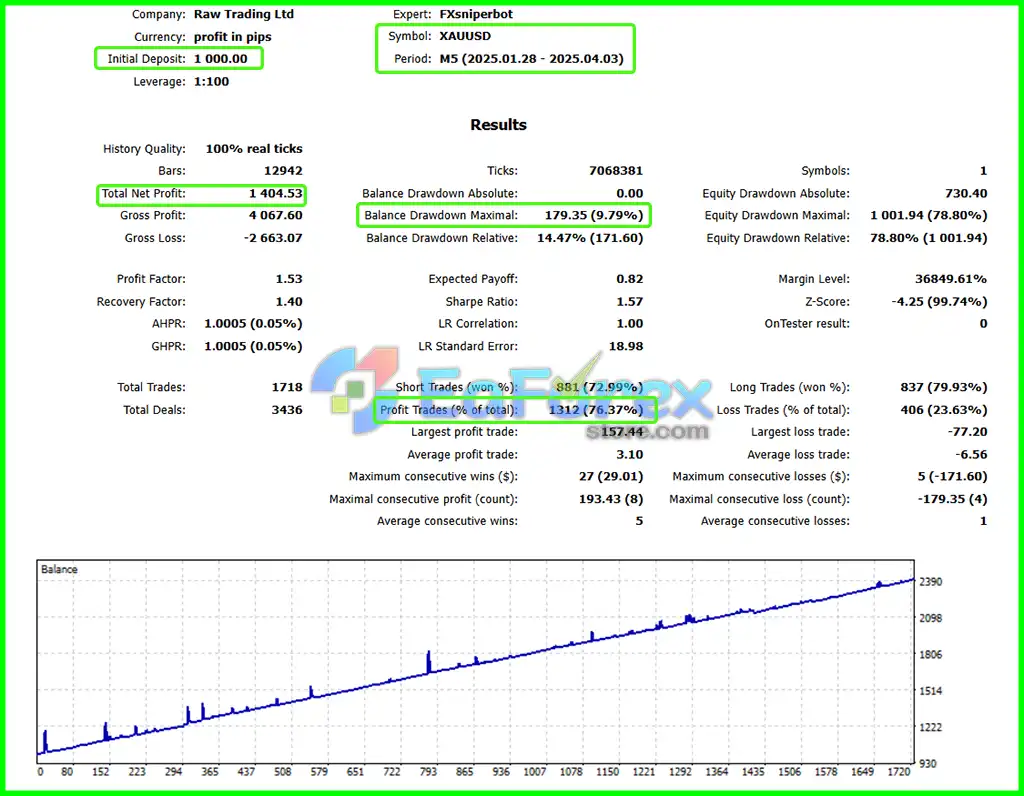This screenshot has width=1024, height=796.
Task: Select the History Quality value 100% real ticks
Action: [254, 149]
